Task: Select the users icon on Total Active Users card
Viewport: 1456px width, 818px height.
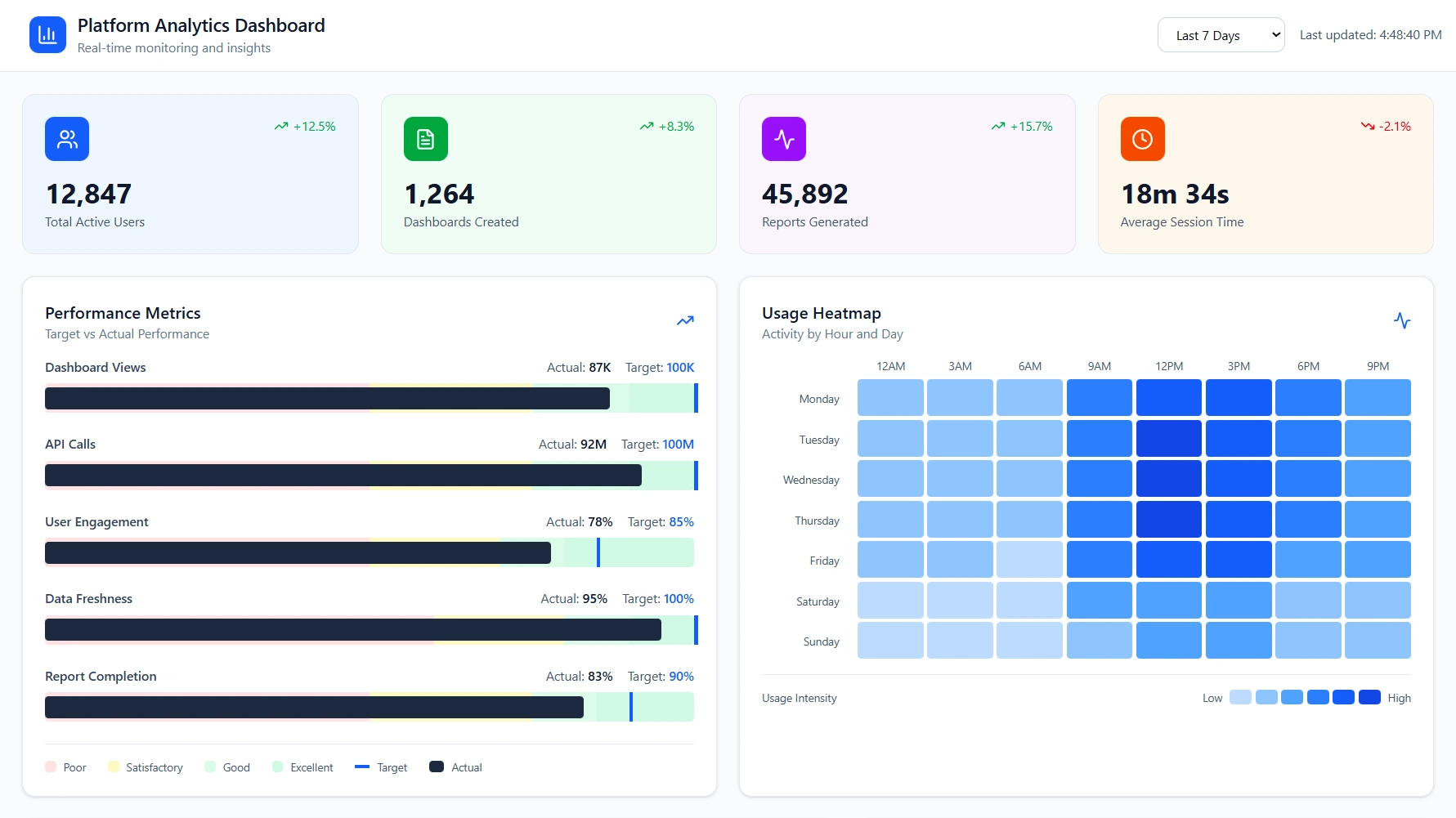Action: 66,138
